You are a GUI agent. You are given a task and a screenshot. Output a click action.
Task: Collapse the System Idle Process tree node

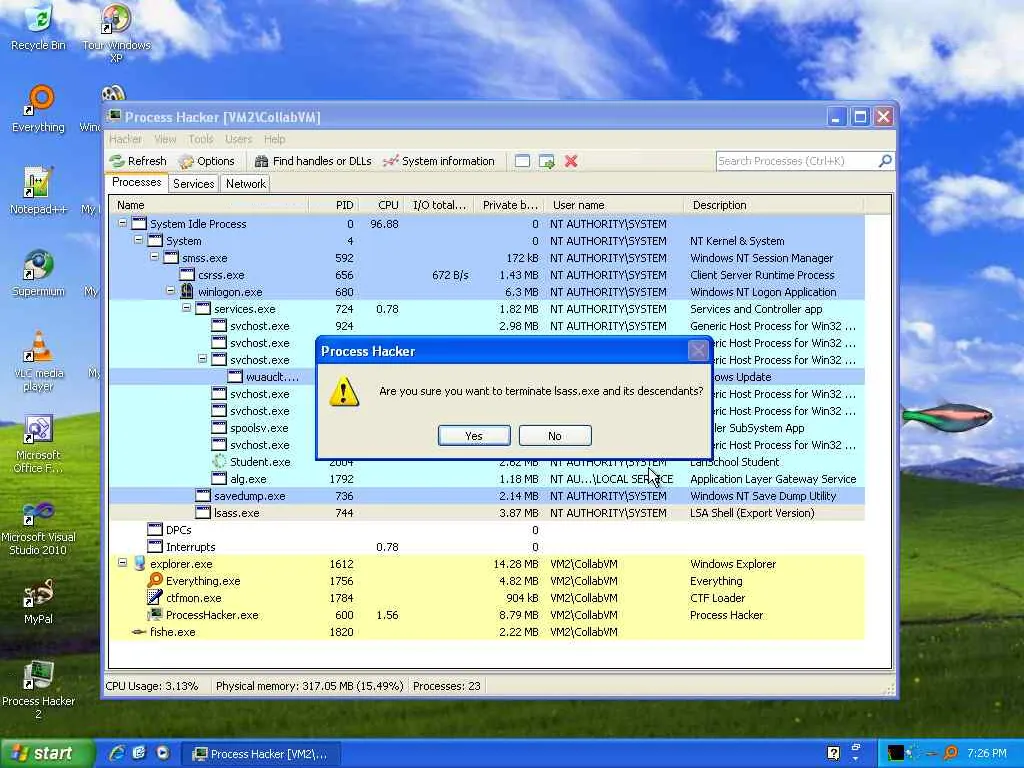(x=122, y=223)
